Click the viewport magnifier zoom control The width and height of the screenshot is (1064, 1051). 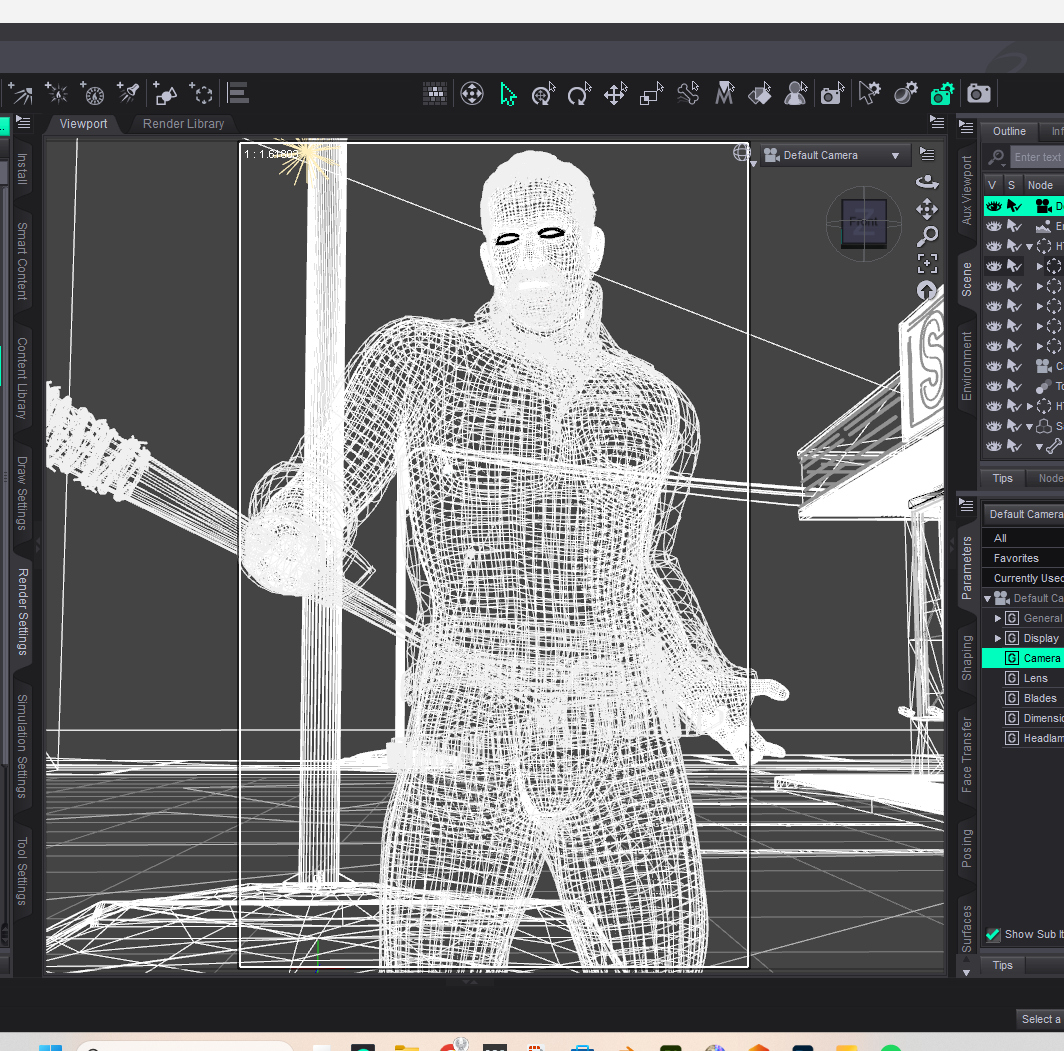click(927, 236)
